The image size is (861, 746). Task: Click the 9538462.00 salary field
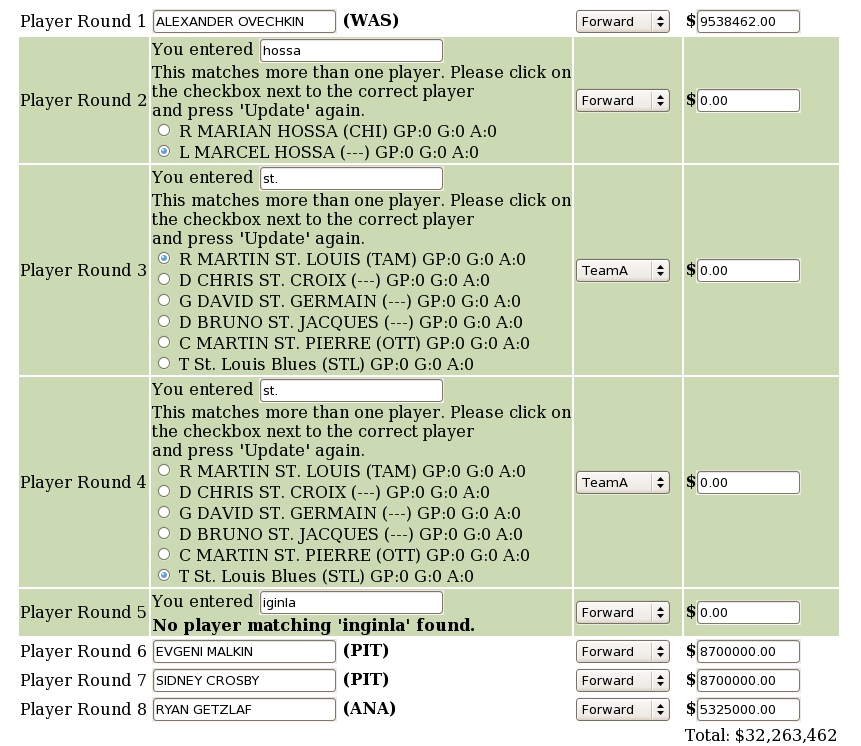[748, 21]
